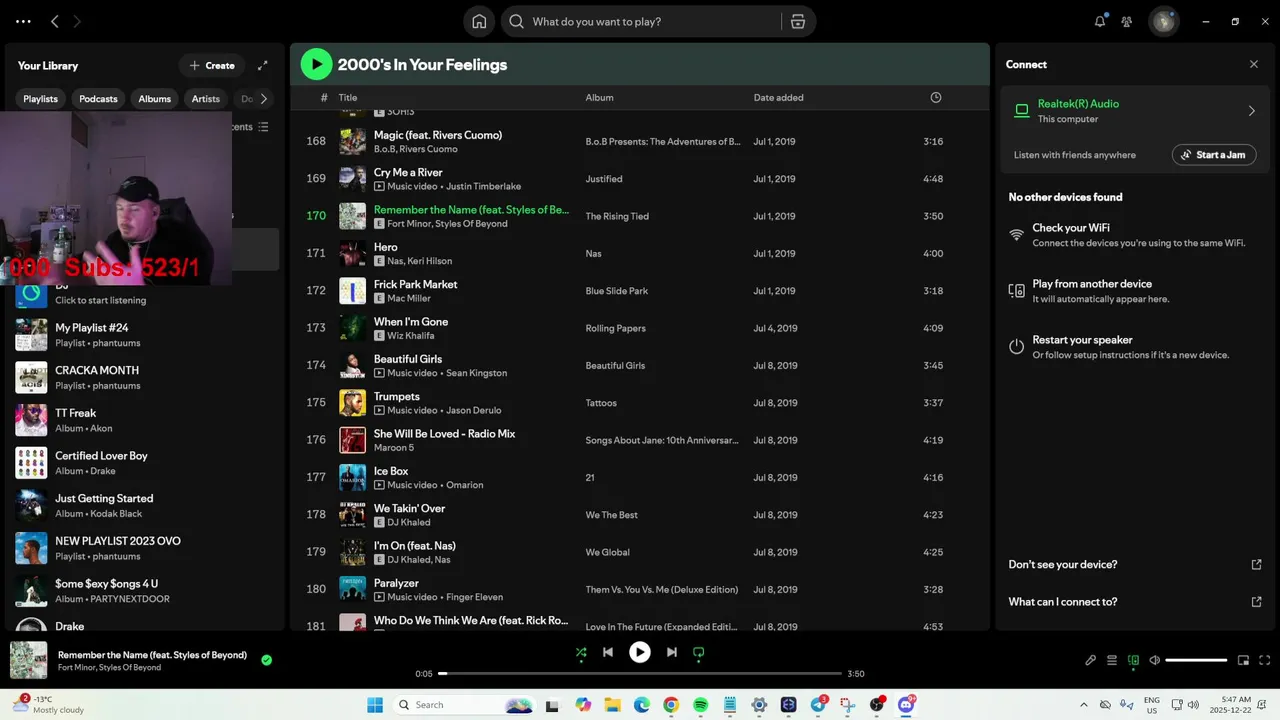Select the Podcasts filter tab
The height and width of the screenshot is (720, 1280).
pos(98,99)
